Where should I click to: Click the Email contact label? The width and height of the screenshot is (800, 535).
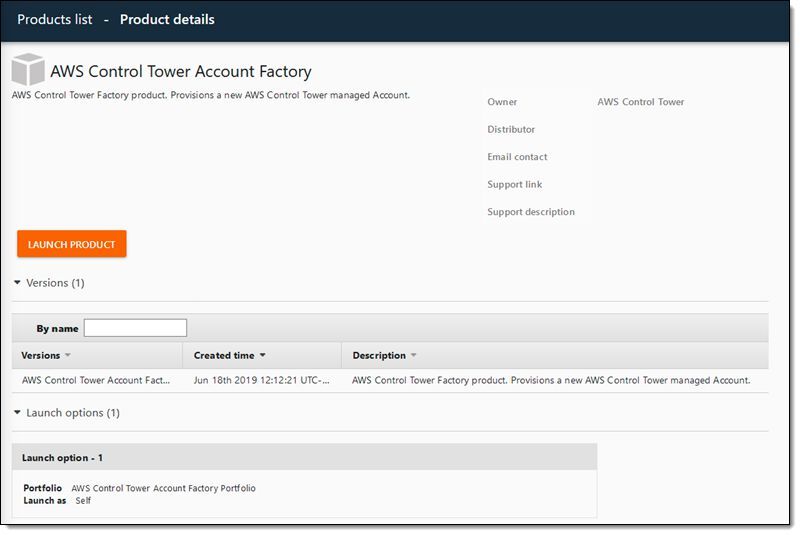(x=517, y=157)
